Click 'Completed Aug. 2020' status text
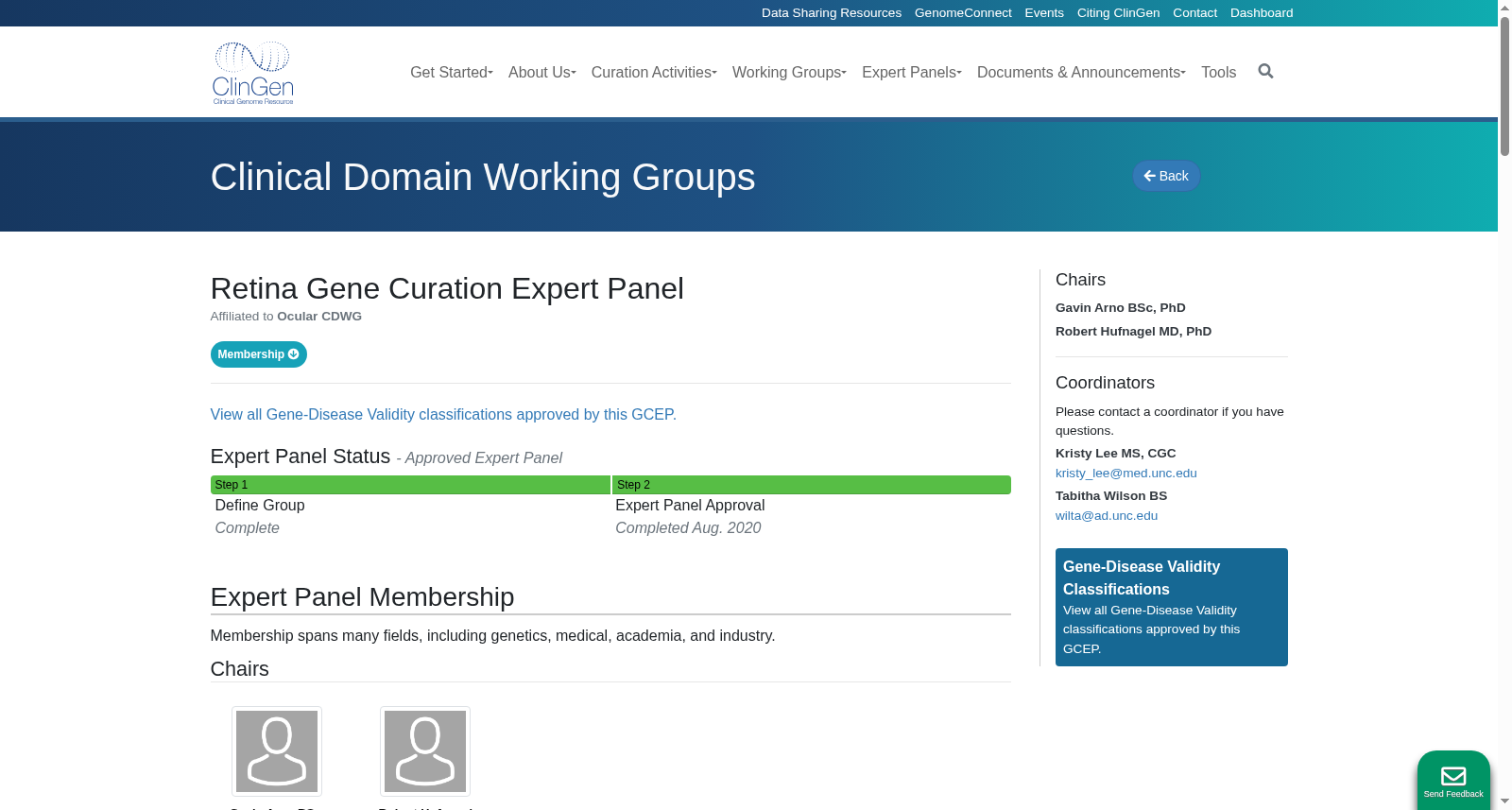 688,528
